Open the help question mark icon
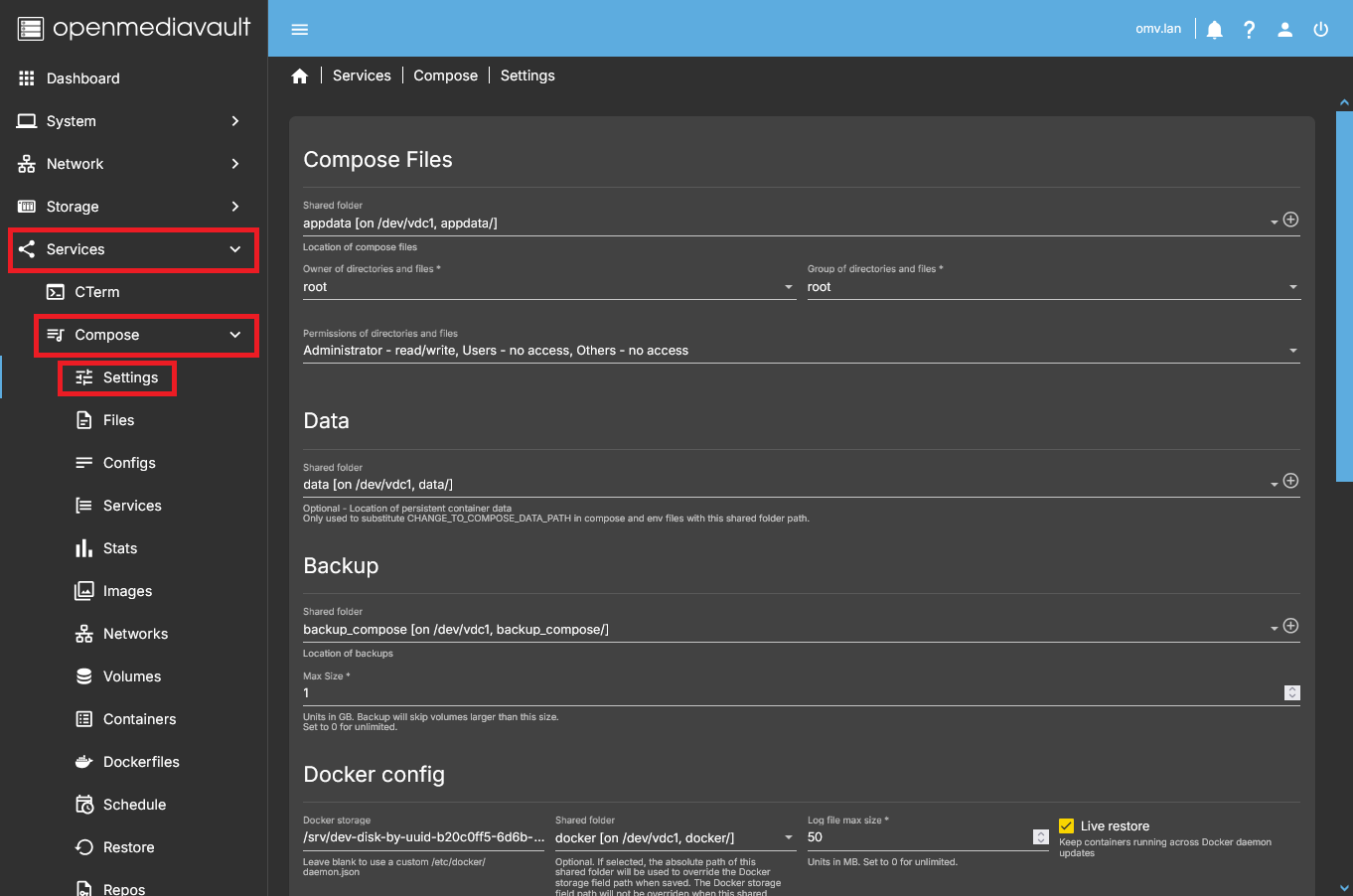The image size is (1353, 896). click(1250, 30)
